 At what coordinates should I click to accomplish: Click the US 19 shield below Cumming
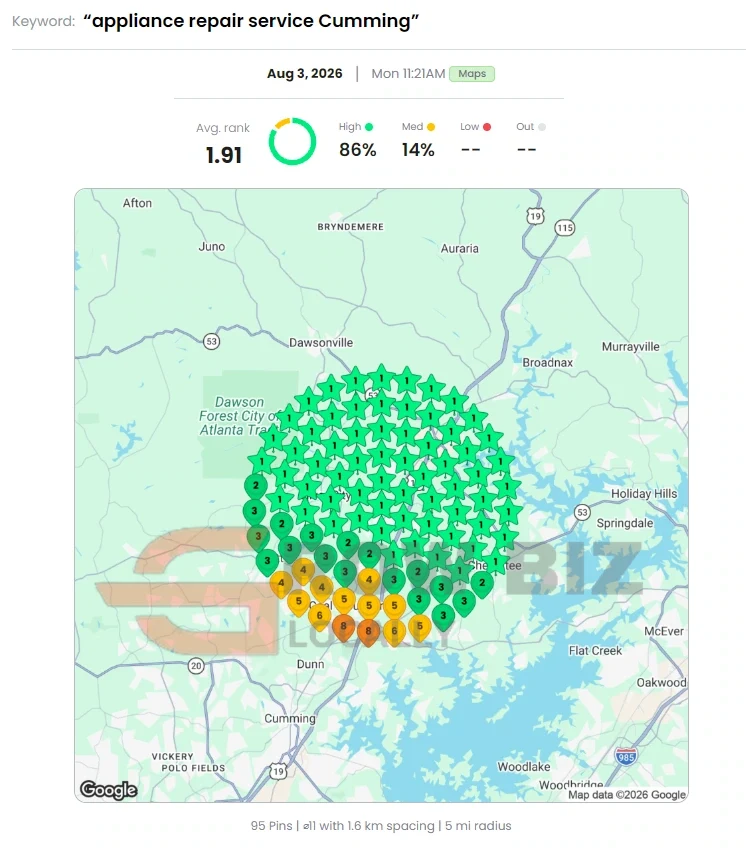[278, 771]
